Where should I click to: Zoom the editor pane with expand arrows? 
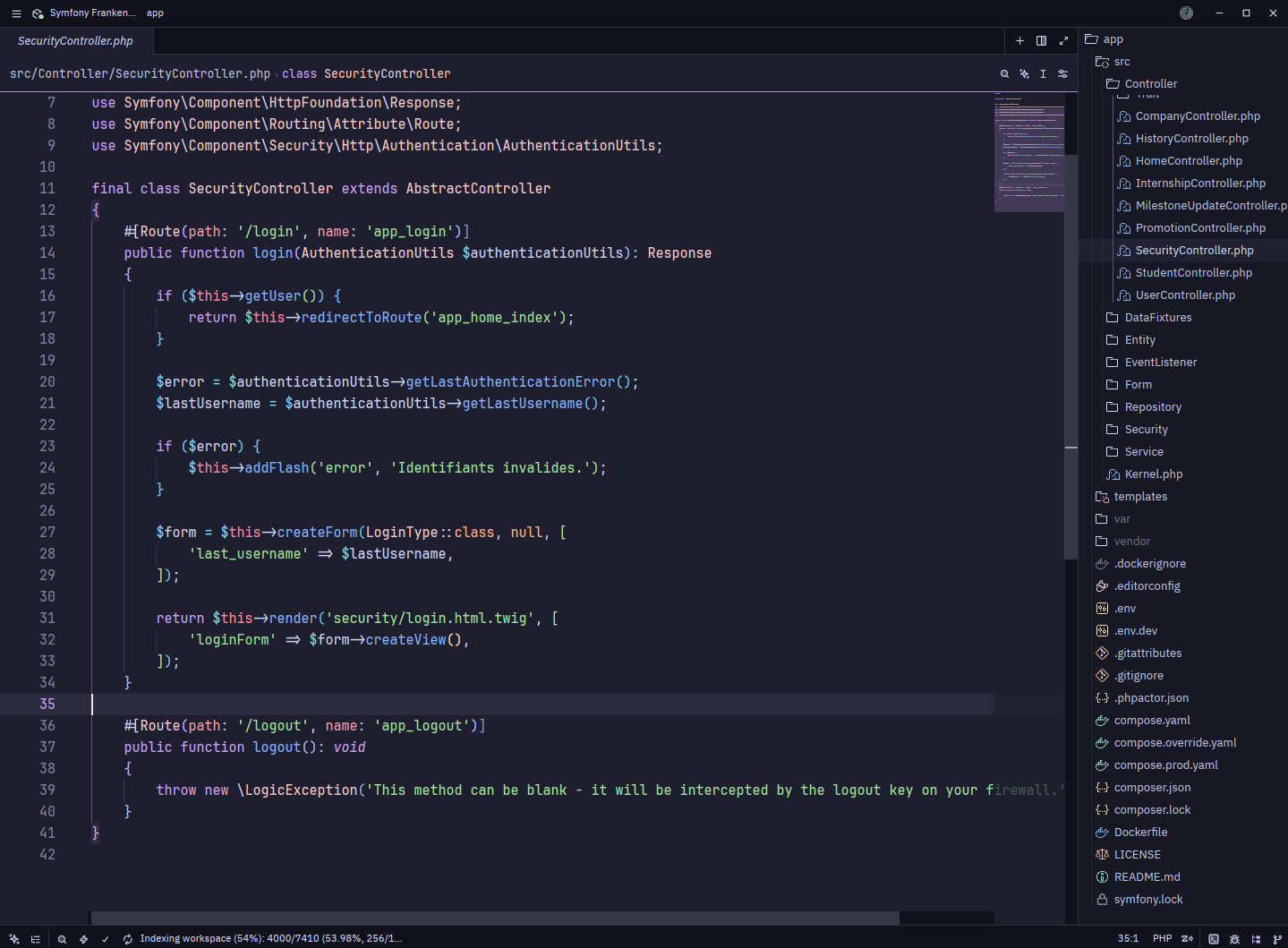[x=1063, y=40]
